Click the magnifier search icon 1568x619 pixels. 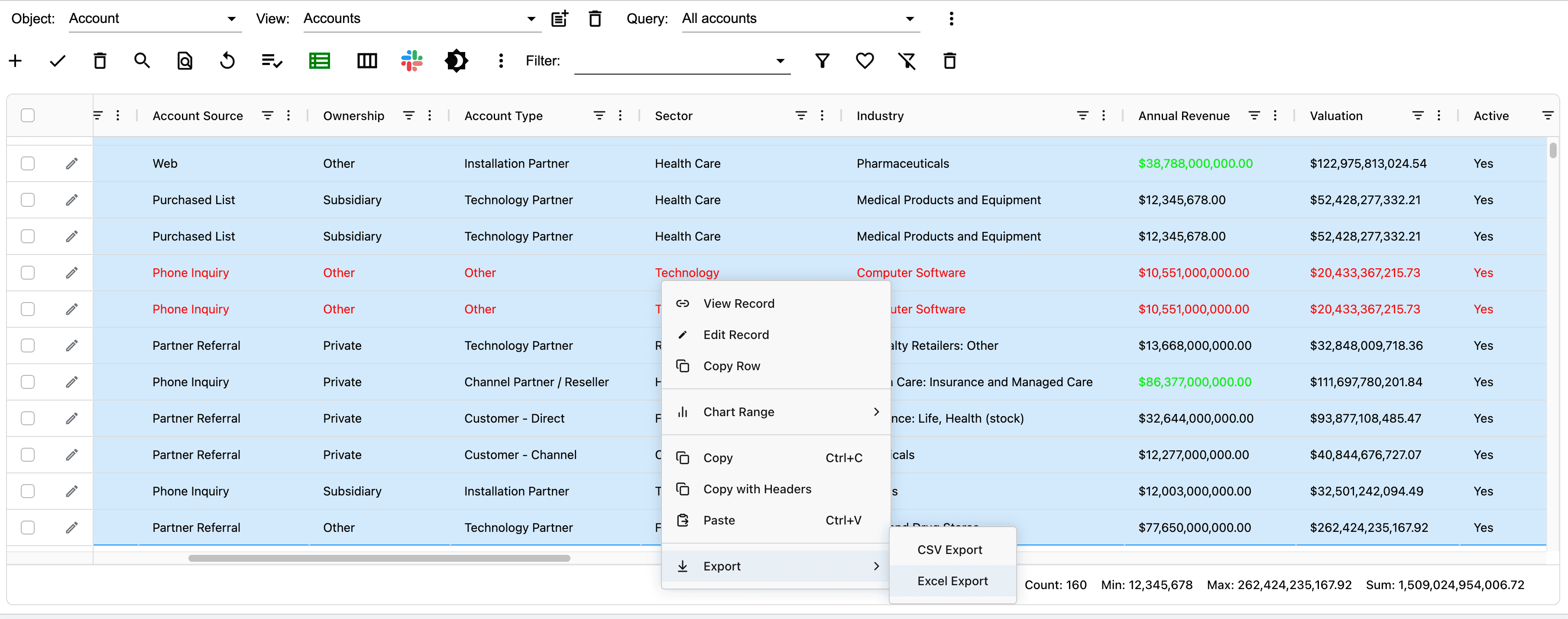coord(142,61)
